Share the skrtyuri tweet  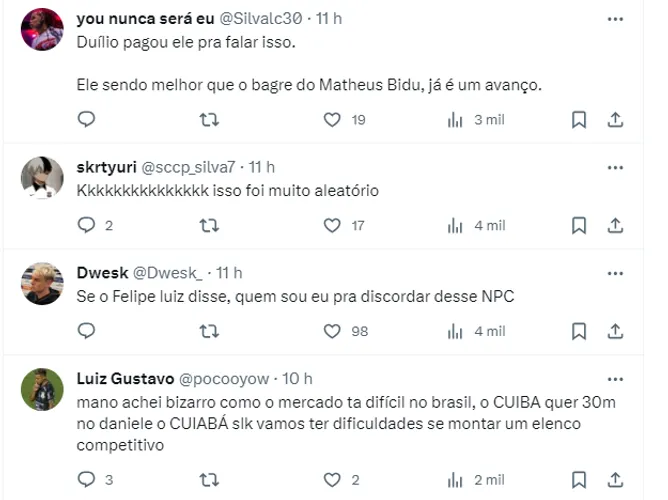pos(616,226)
